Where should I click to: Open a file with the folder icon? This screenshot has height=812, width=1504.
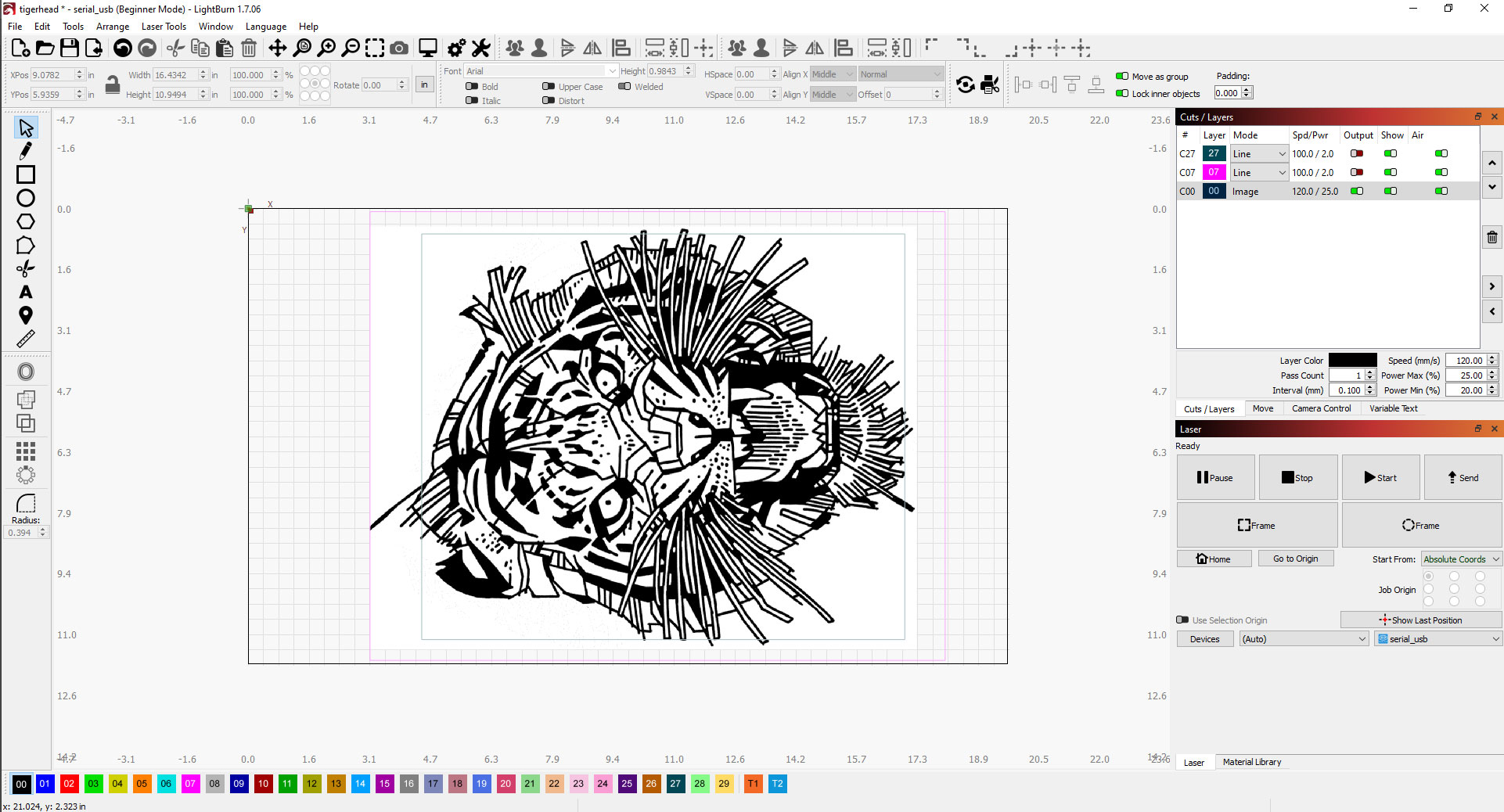tap(45, 49)
